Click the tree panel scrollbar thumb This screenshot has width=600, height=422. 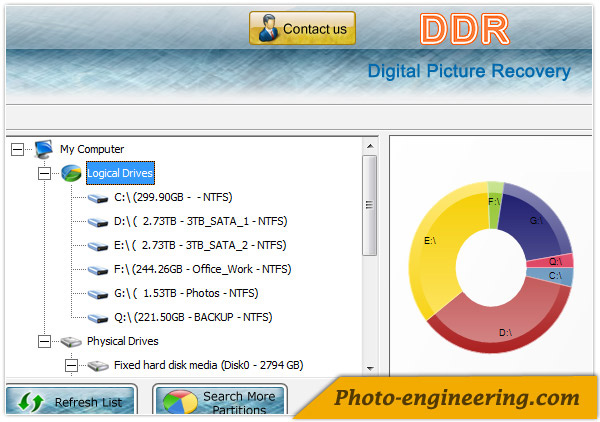[x=370, y=205]
